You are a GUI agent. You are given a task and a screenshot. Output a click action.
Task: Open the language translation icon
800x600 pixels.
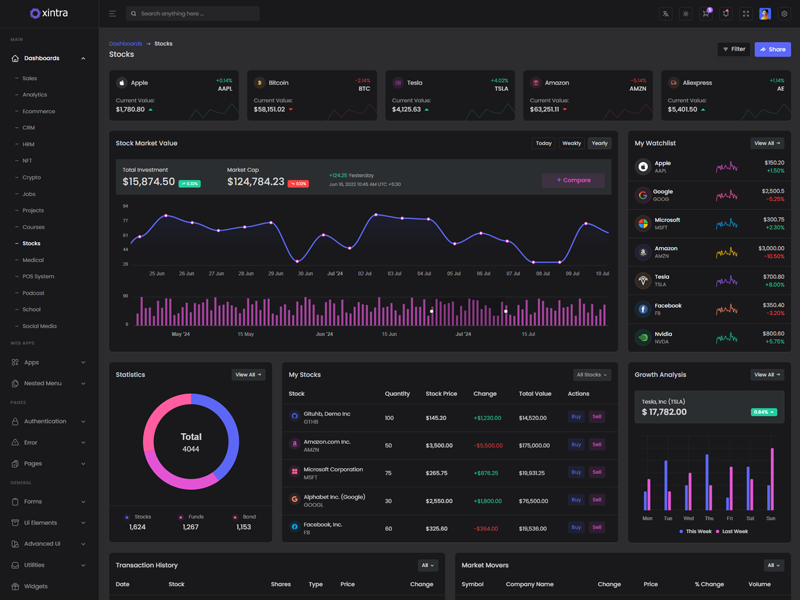pyautogui.click(x=665, y=14)
